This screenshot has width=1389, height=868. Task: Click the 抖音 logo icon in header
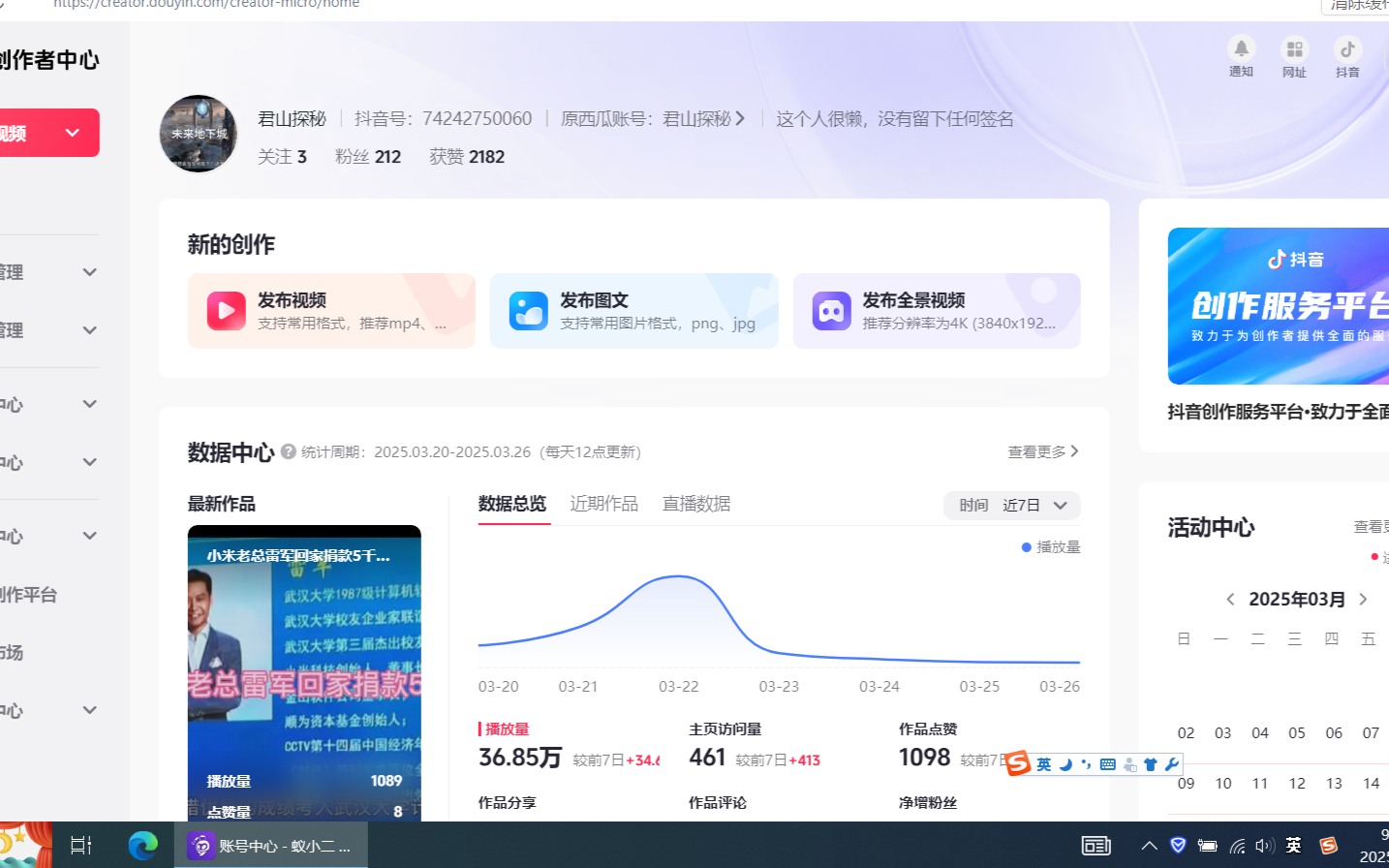1347,48
